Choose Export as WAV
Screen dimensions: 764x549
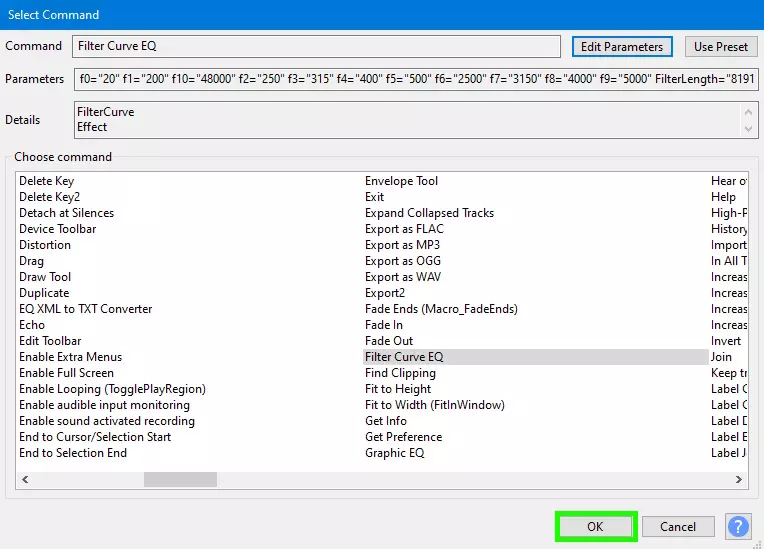coord(403,277)
